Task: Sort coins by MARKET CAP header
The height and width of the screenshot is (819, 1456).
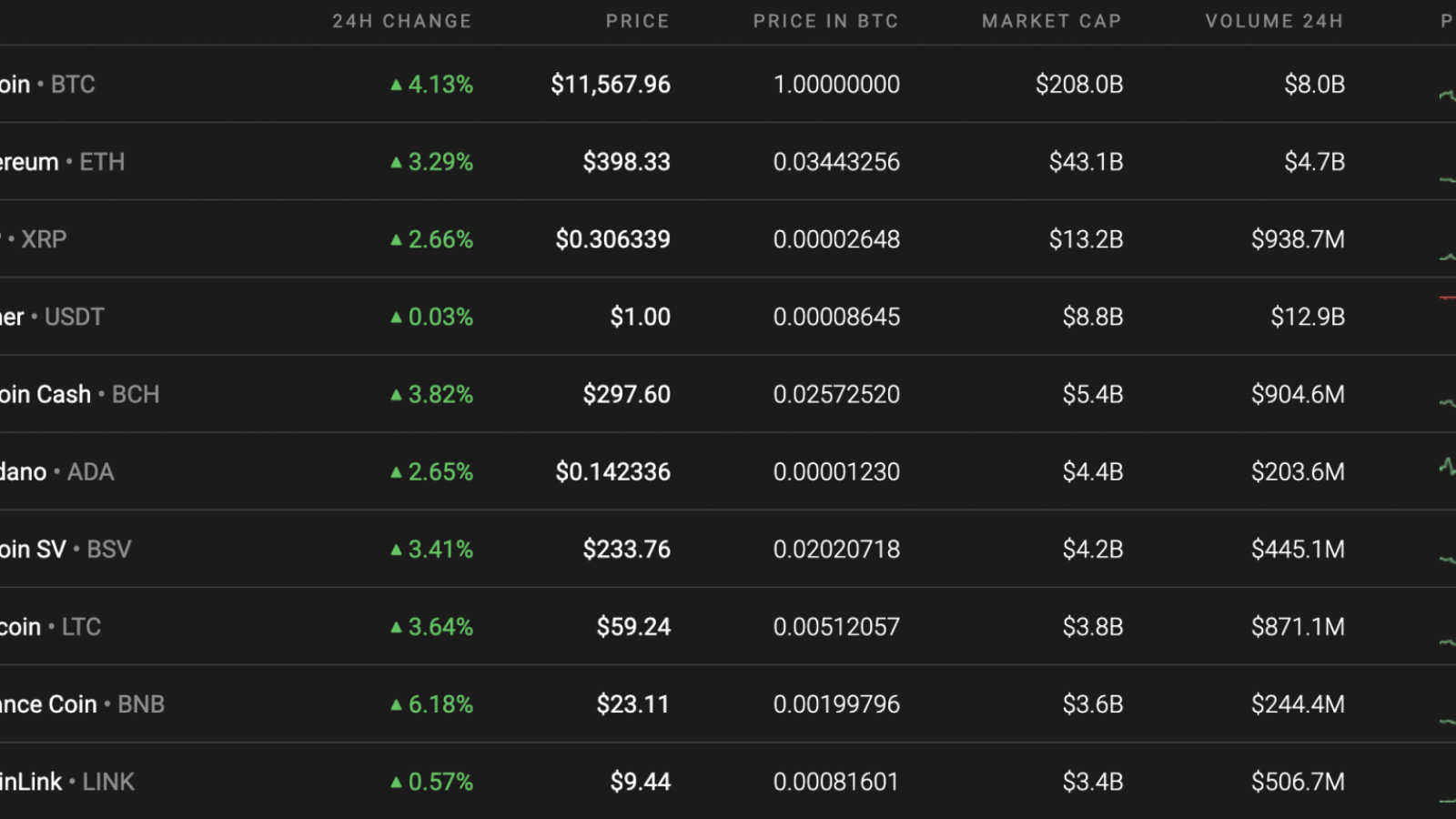Action: [x=1051, y=21]
